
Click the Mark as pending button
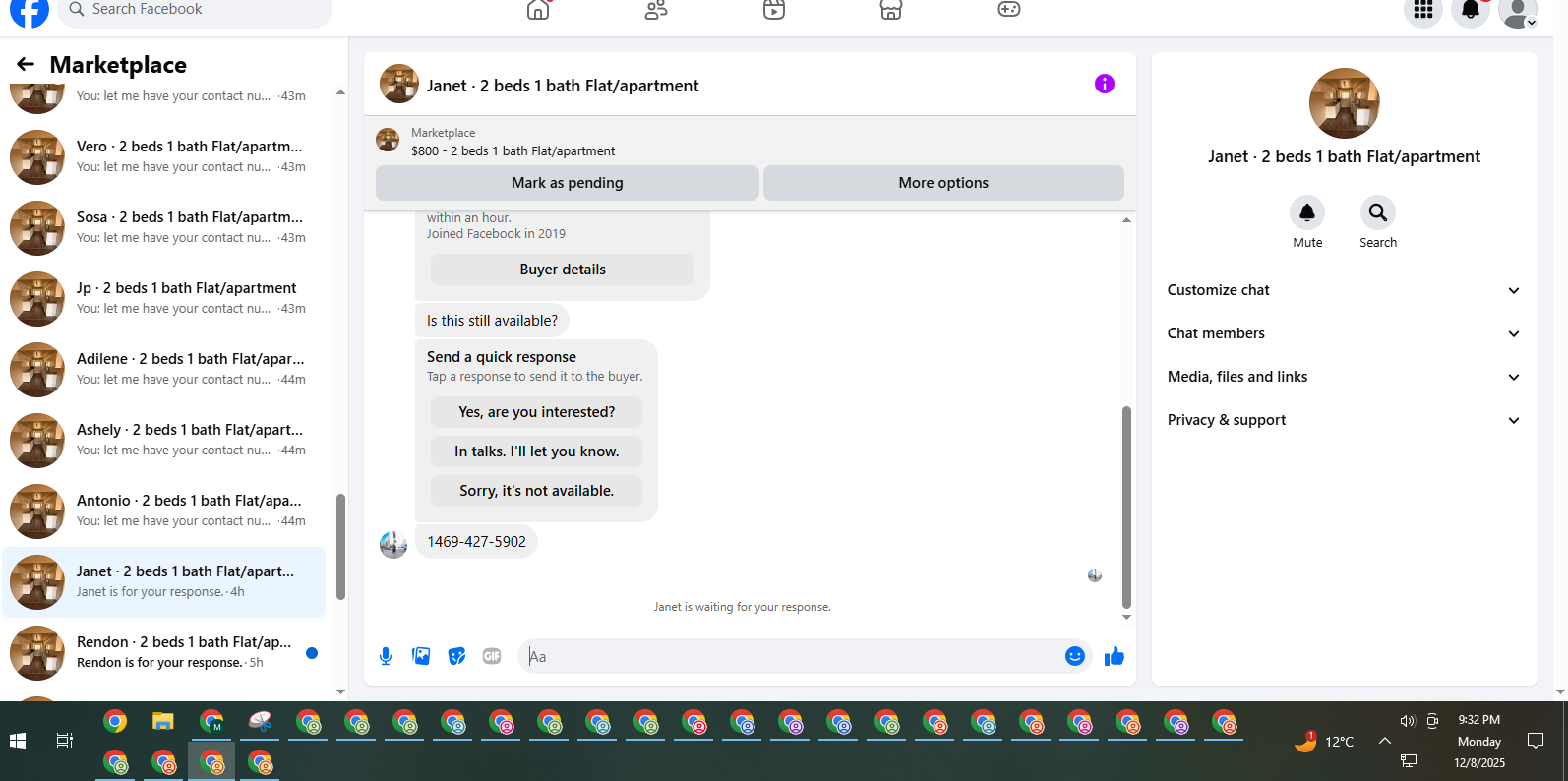click(x=568, y=183)
